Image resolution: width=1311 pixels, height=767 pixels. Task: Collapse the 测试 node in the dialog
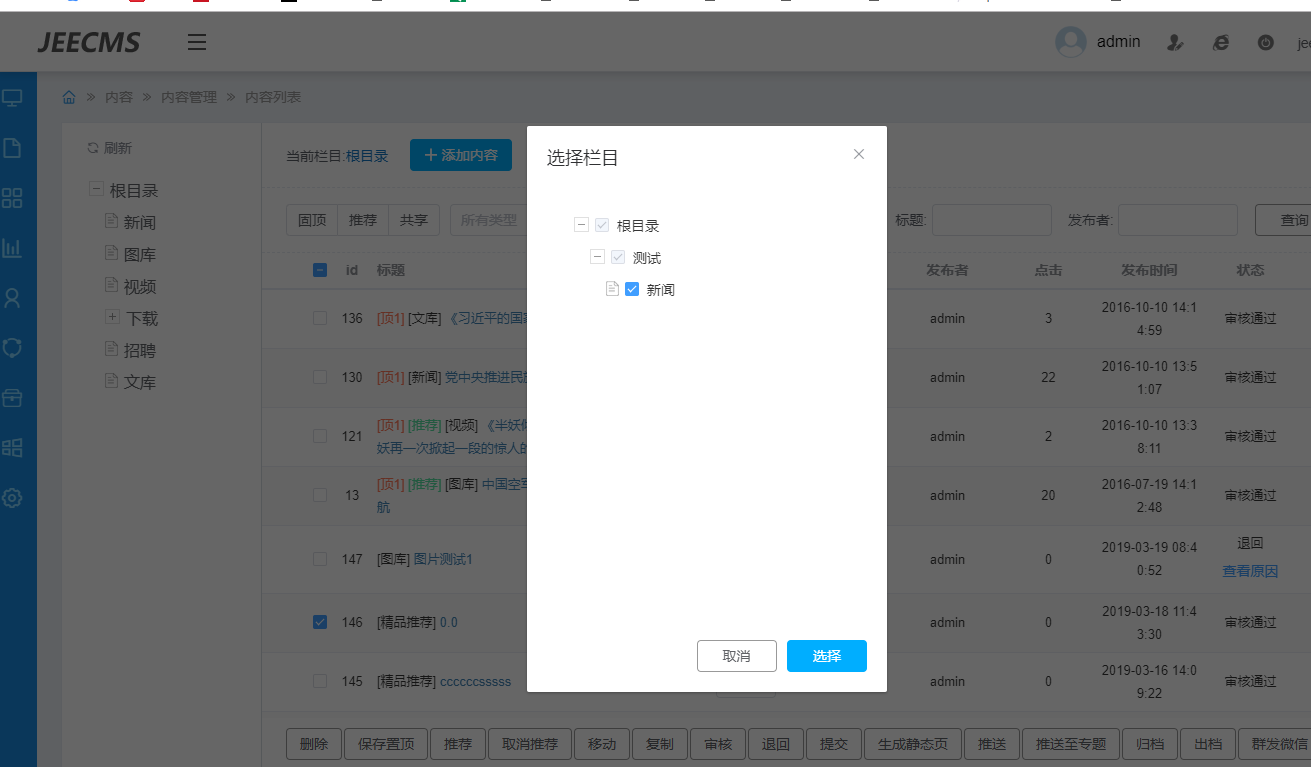[597, 257]
